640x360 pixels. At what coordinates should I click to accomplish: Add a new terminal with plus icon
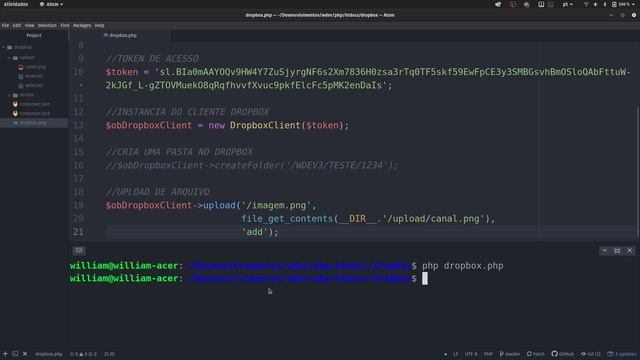click(5, 354)
